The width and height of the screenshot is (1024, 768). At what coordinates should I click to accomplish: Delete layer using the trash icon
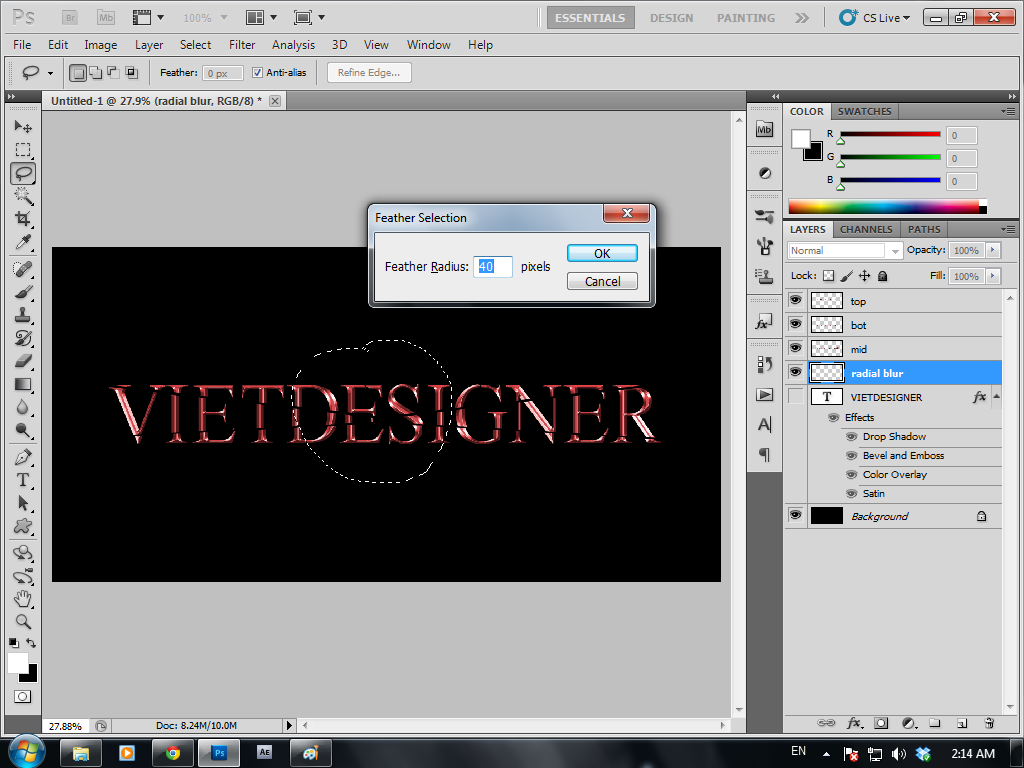[x=988, y=722]
